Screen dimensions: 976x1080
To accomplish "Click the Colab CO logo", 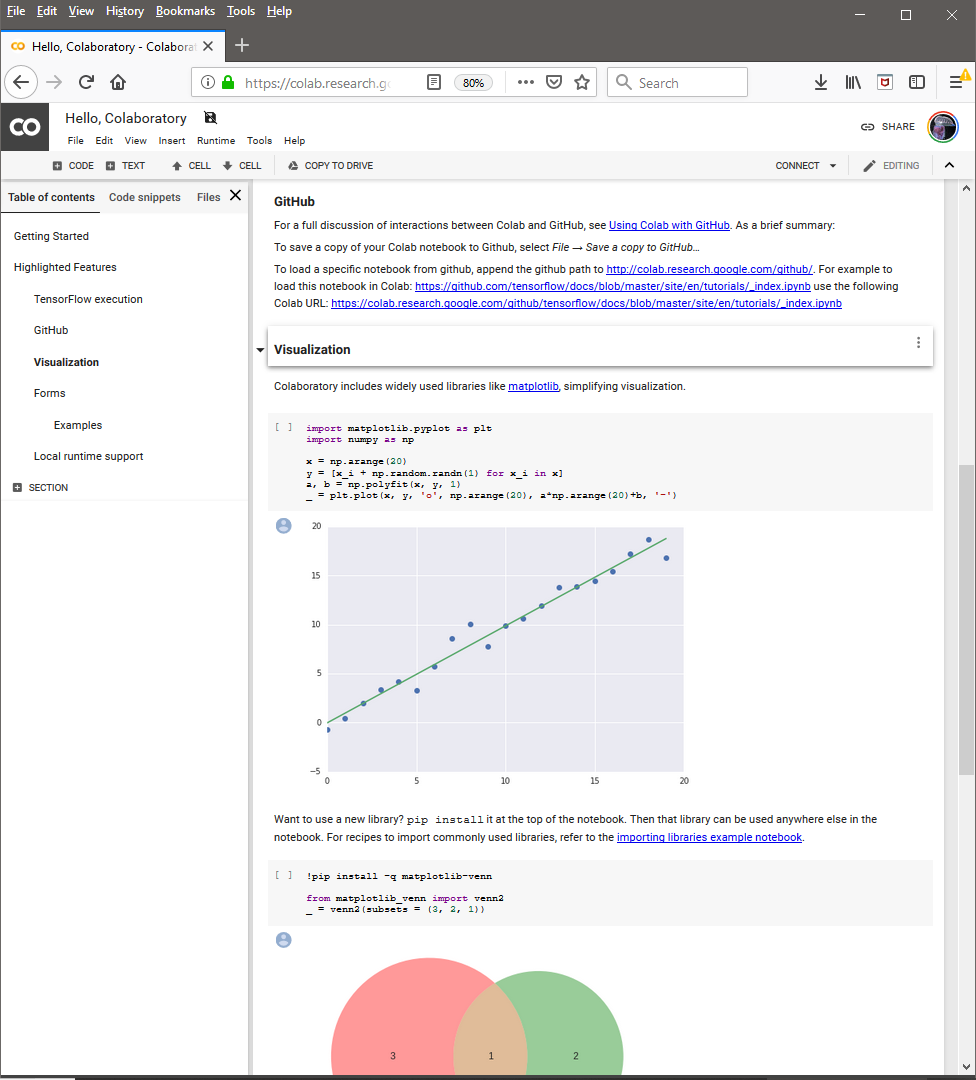I will coord(25,127).
